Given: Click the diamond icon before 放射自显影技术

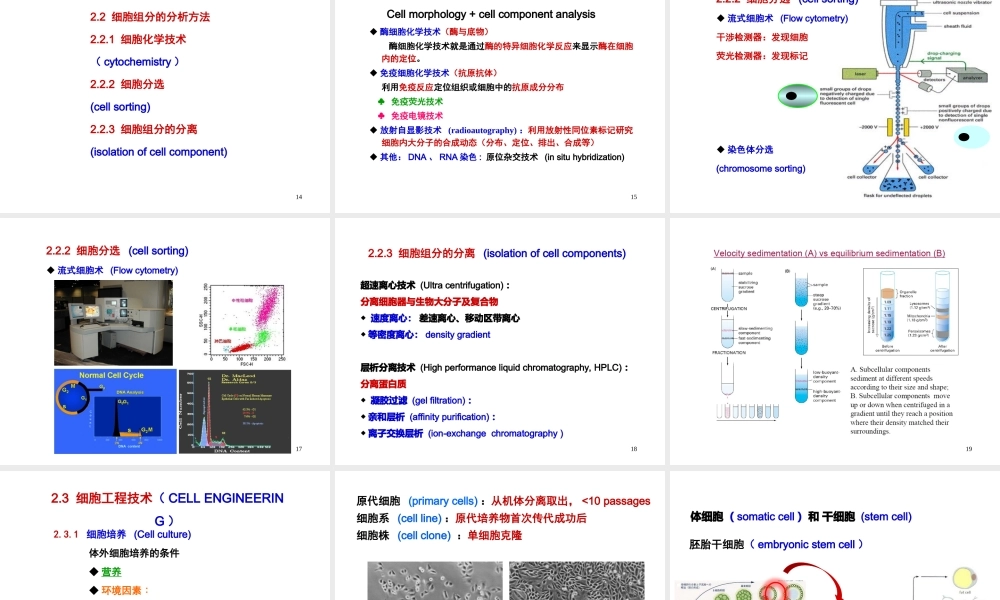Looking at the screenshot, I should point(373,129).
